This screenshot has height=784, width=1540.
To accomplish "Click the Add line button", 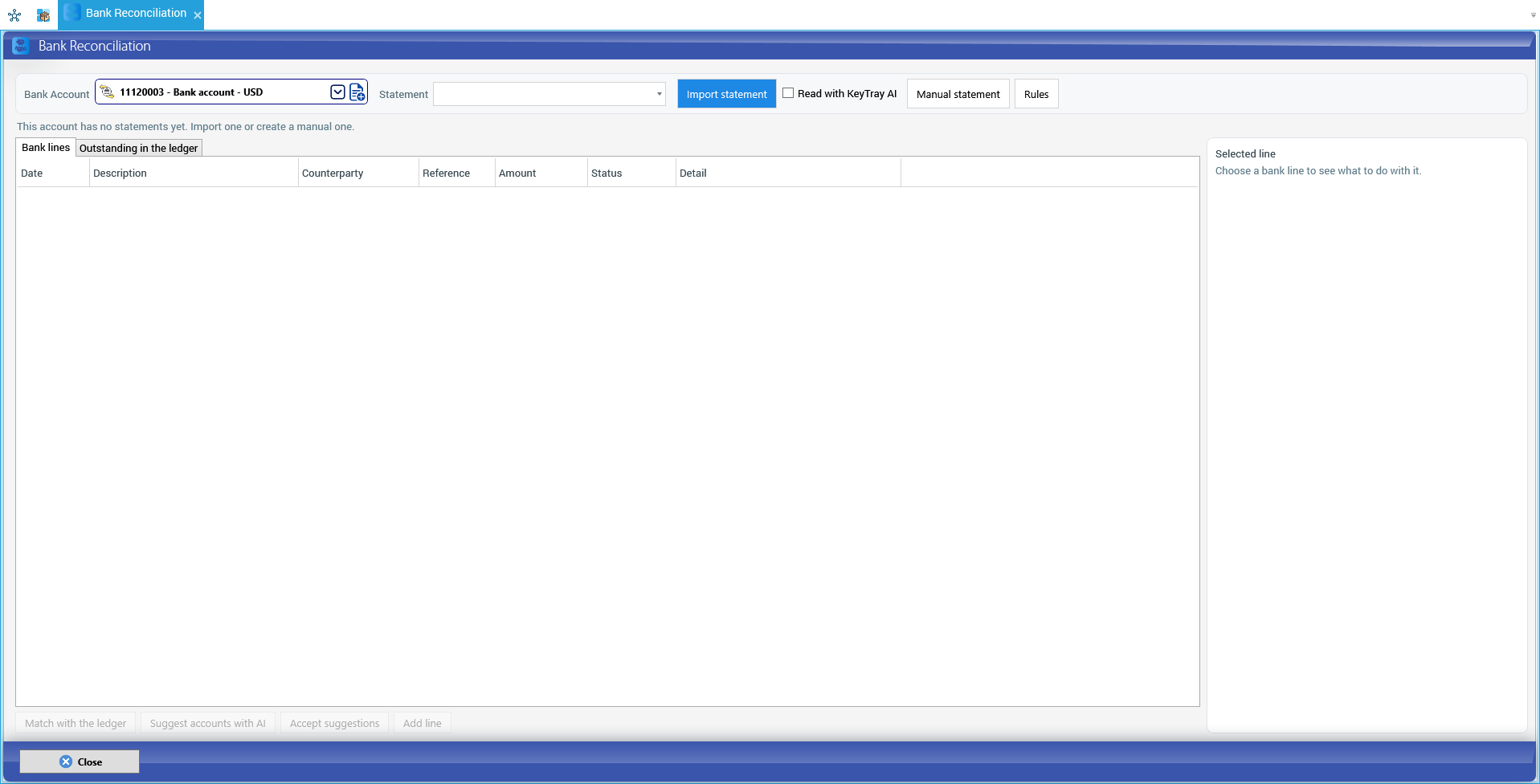I will pos(423,723).
